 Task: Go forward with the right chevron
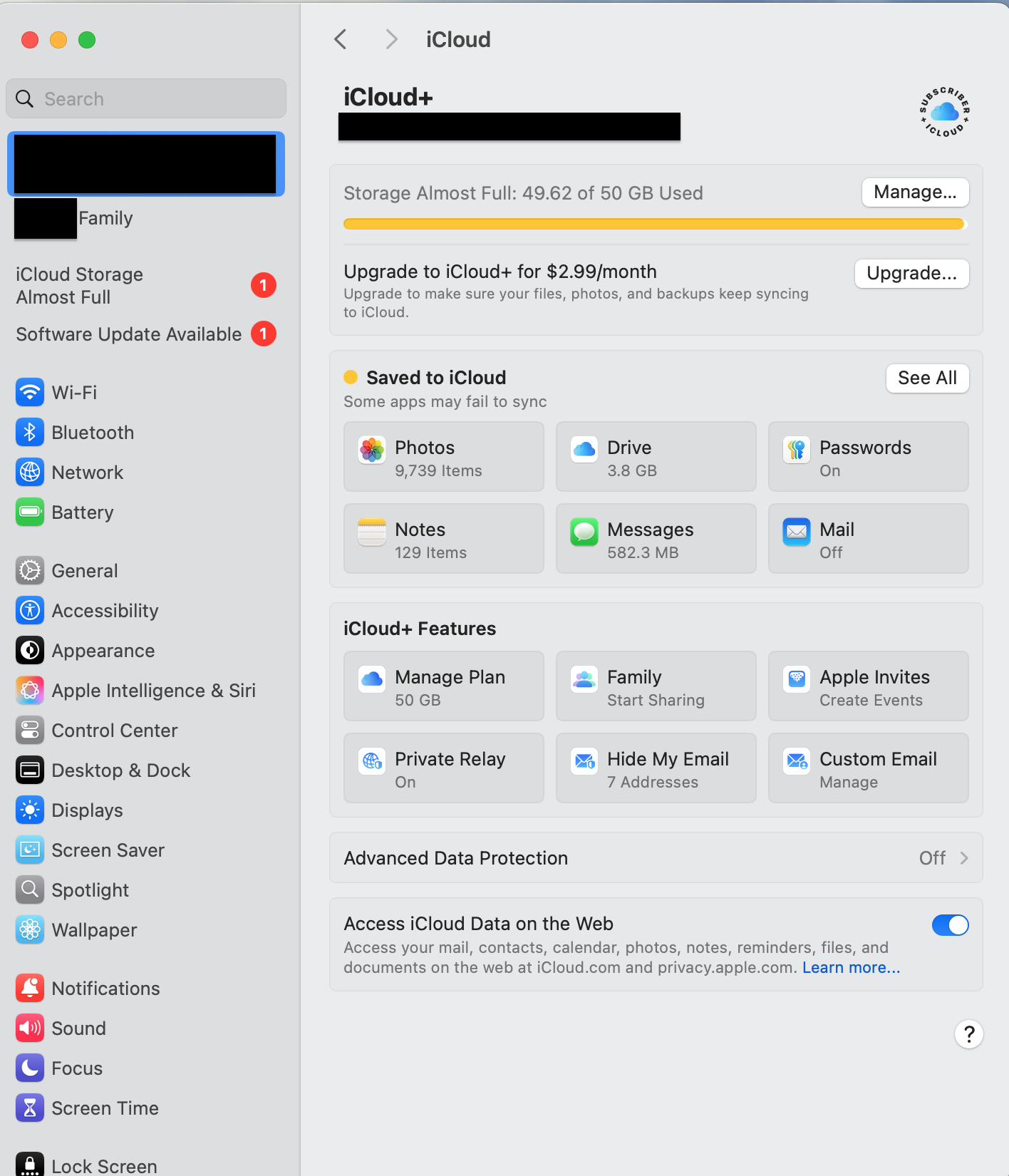[391, 39]
